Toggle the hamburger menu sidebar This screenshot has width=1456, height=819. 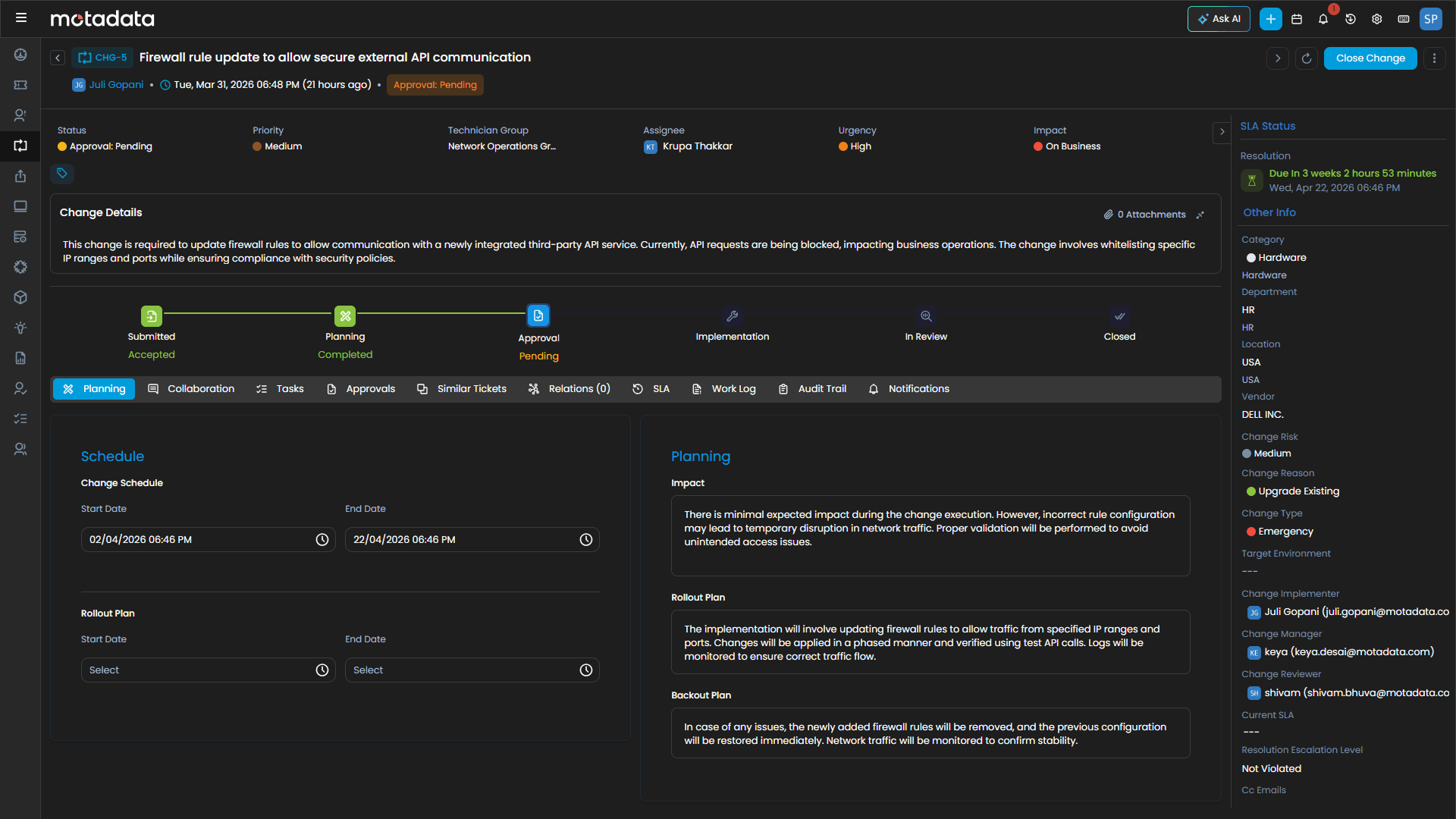coord(21,17)
